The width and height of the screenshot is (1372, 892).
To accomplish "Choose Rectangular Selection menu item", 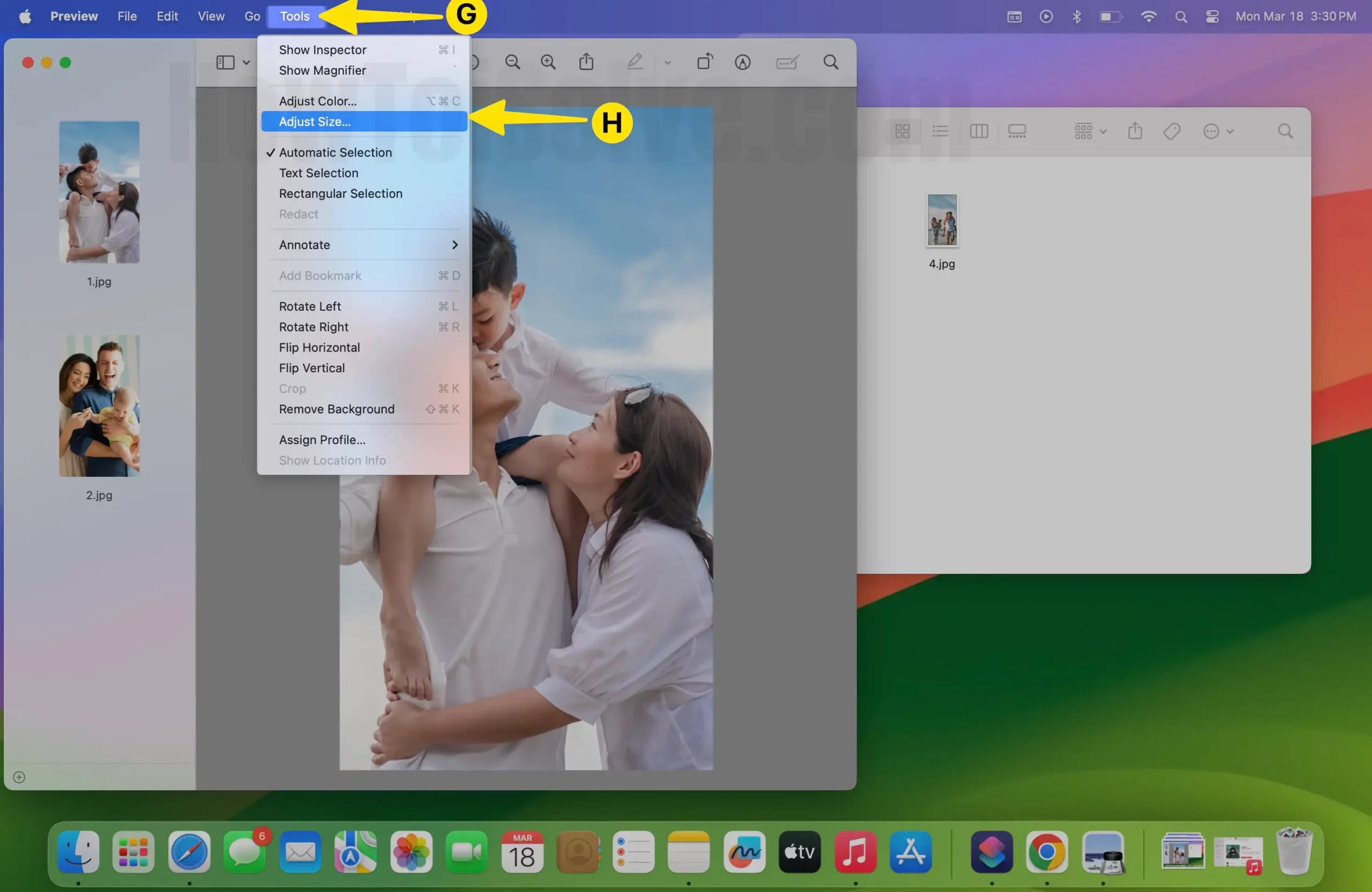I will [364, 193].
